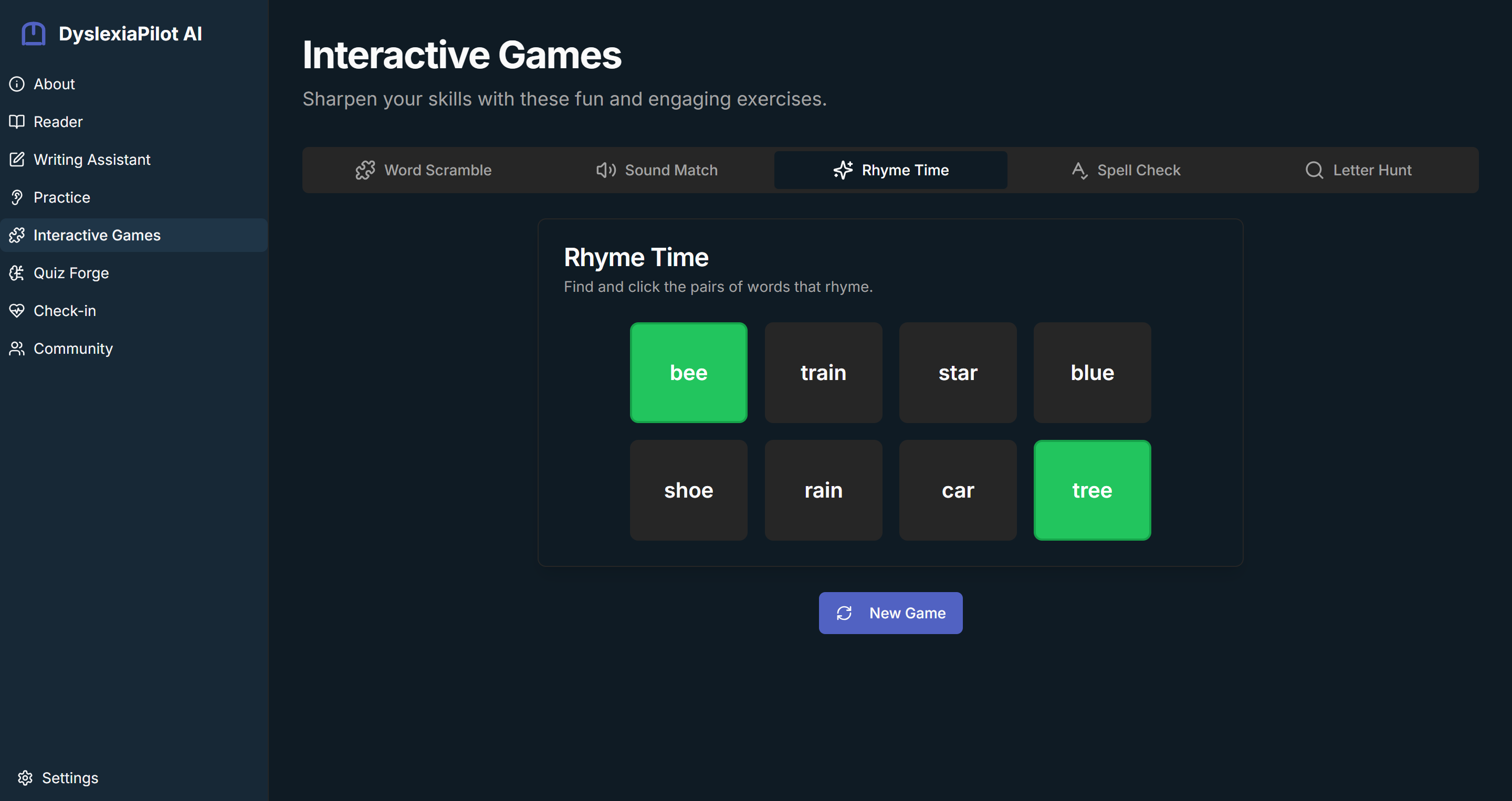Click the green matched 'tree' tile
This screenshot has height=801, width=1512.
pos(1092,490)
